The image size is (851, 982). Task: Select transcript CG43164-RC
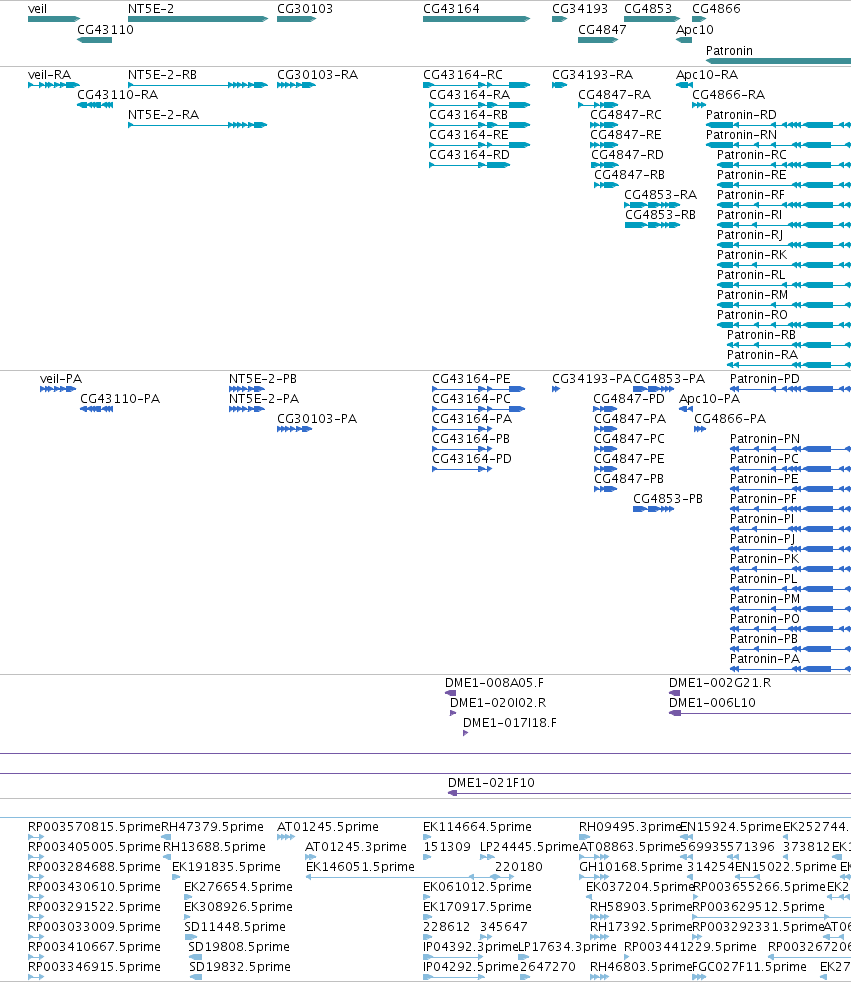click(x=463, y=75)
